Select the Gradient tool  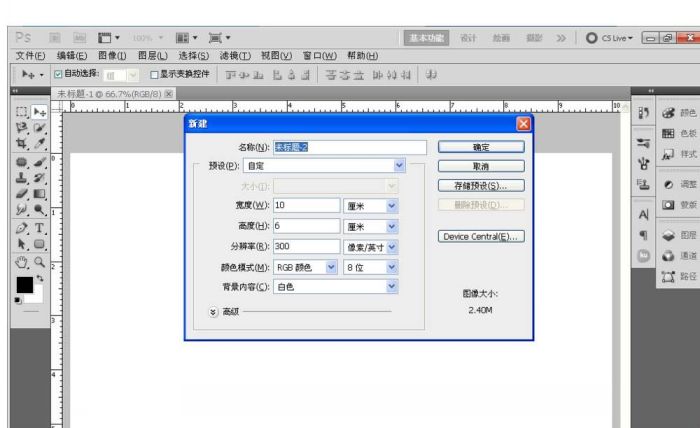(39, 194)
